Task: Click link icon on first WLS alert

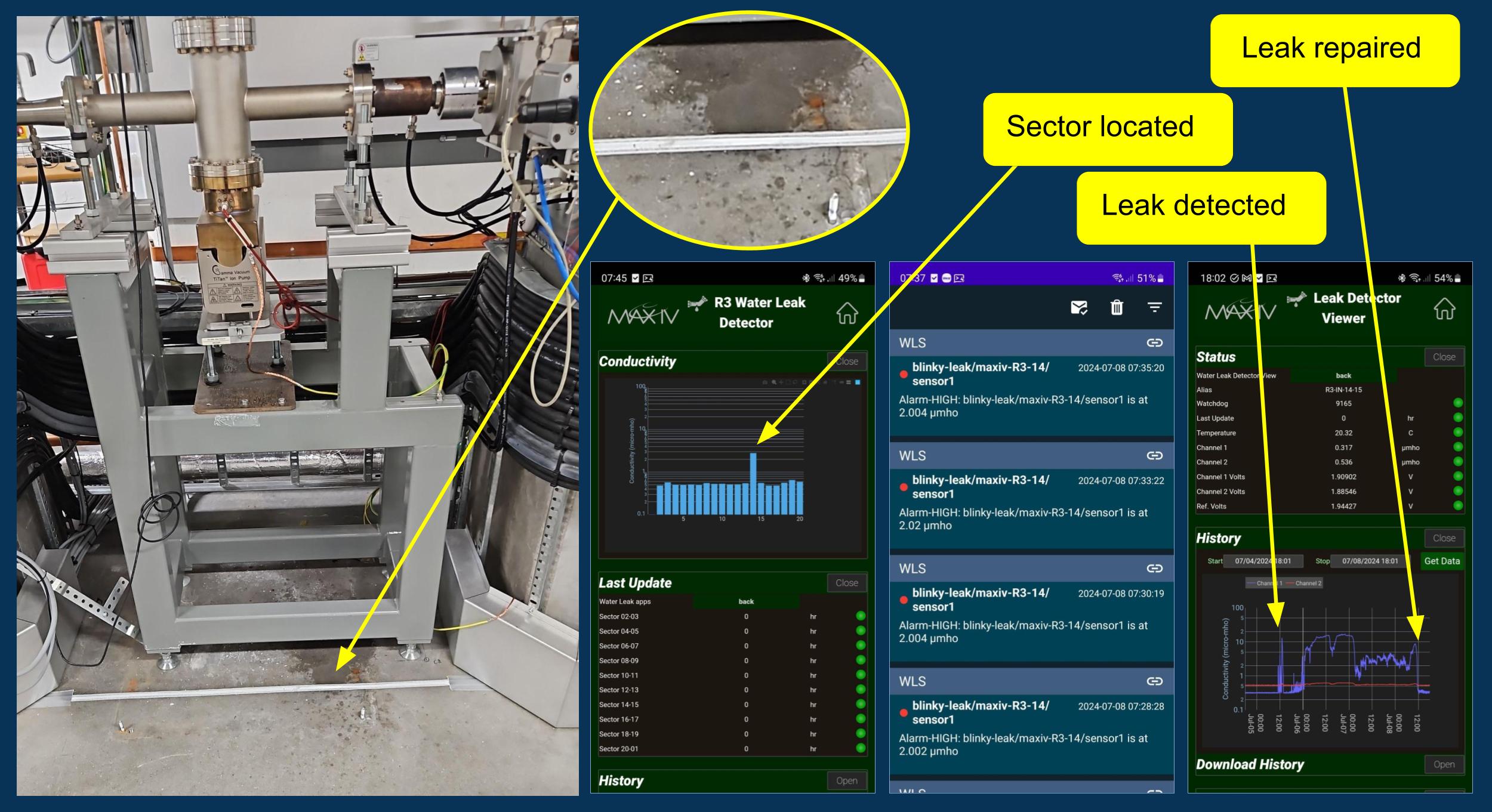Action: (1154, 342)
